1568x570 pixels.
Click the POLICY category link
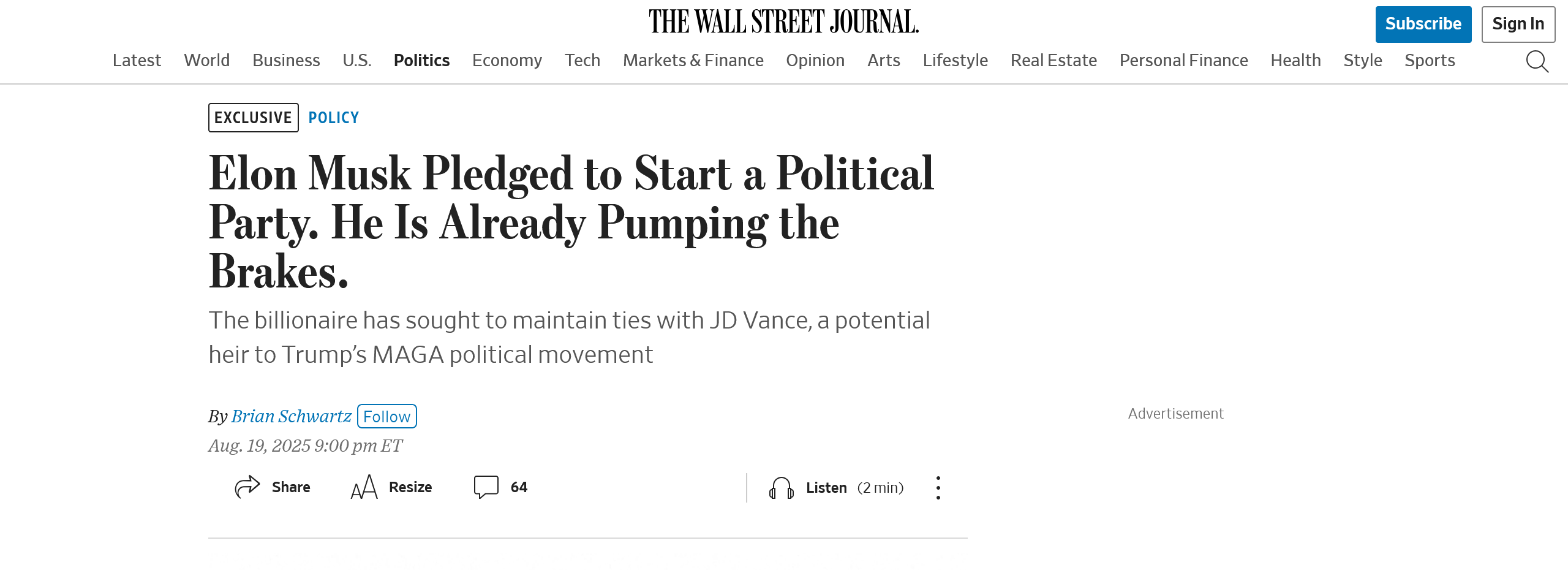pyautogui.click(x=334, y=118)
